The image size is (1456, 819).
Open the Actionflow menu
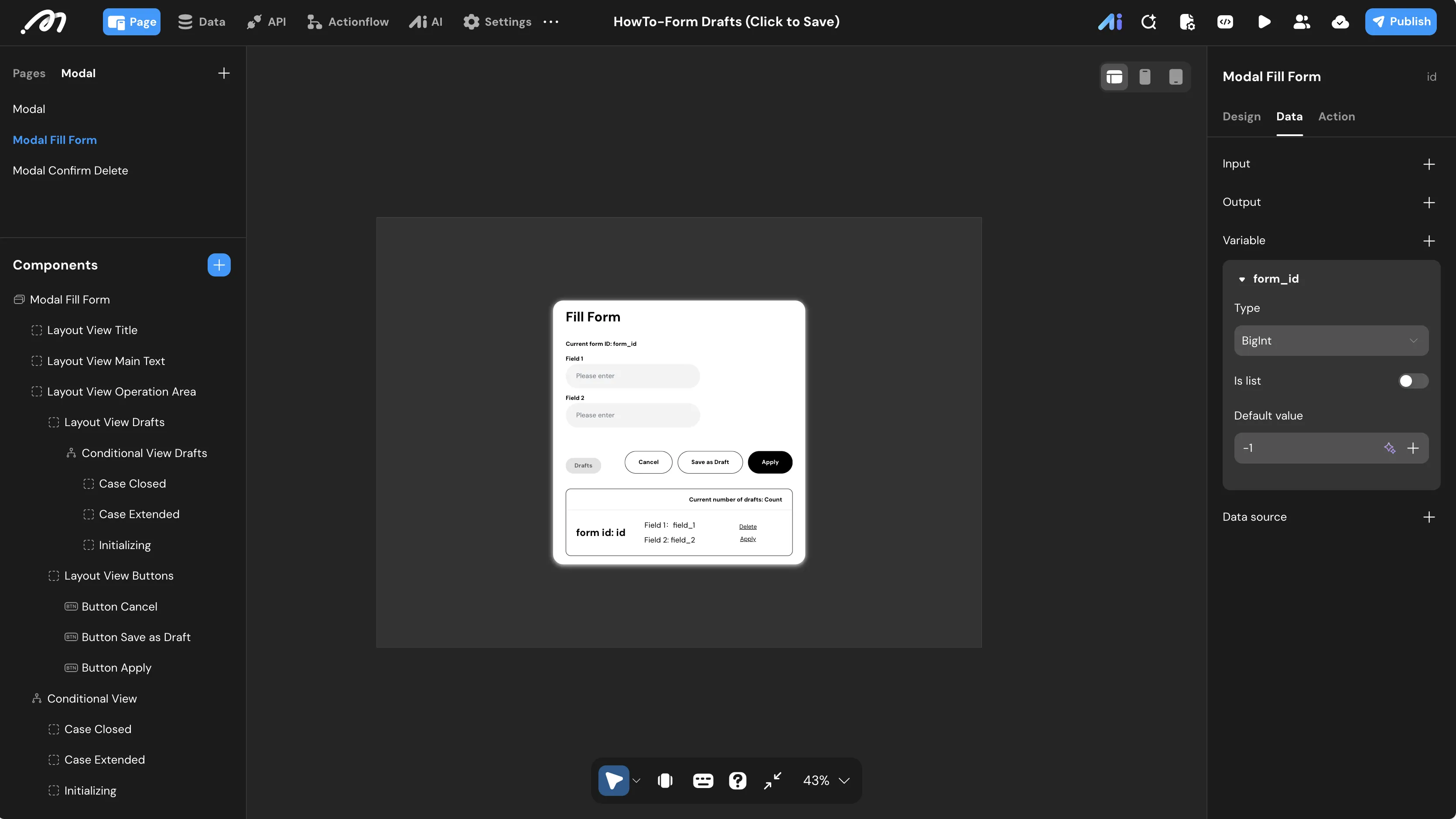pyautogui.click(x=348, y=22)
